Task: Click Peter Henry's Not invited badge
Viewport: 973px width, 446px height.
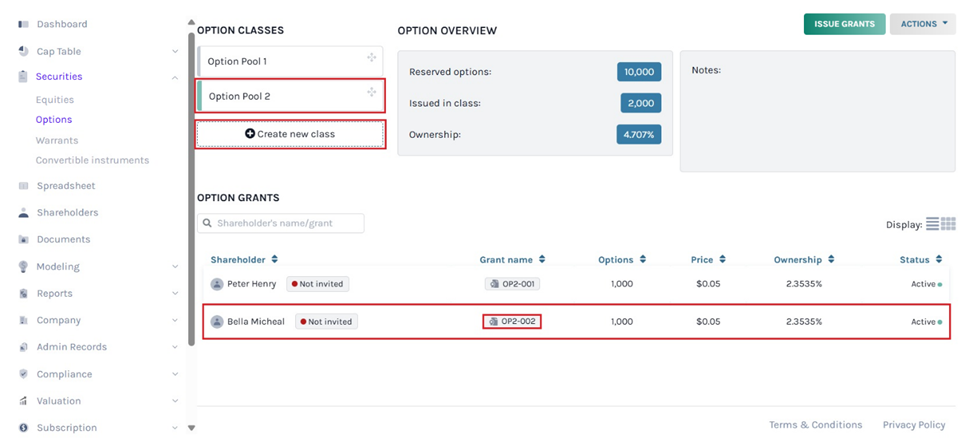Action: tap(318, 284)
